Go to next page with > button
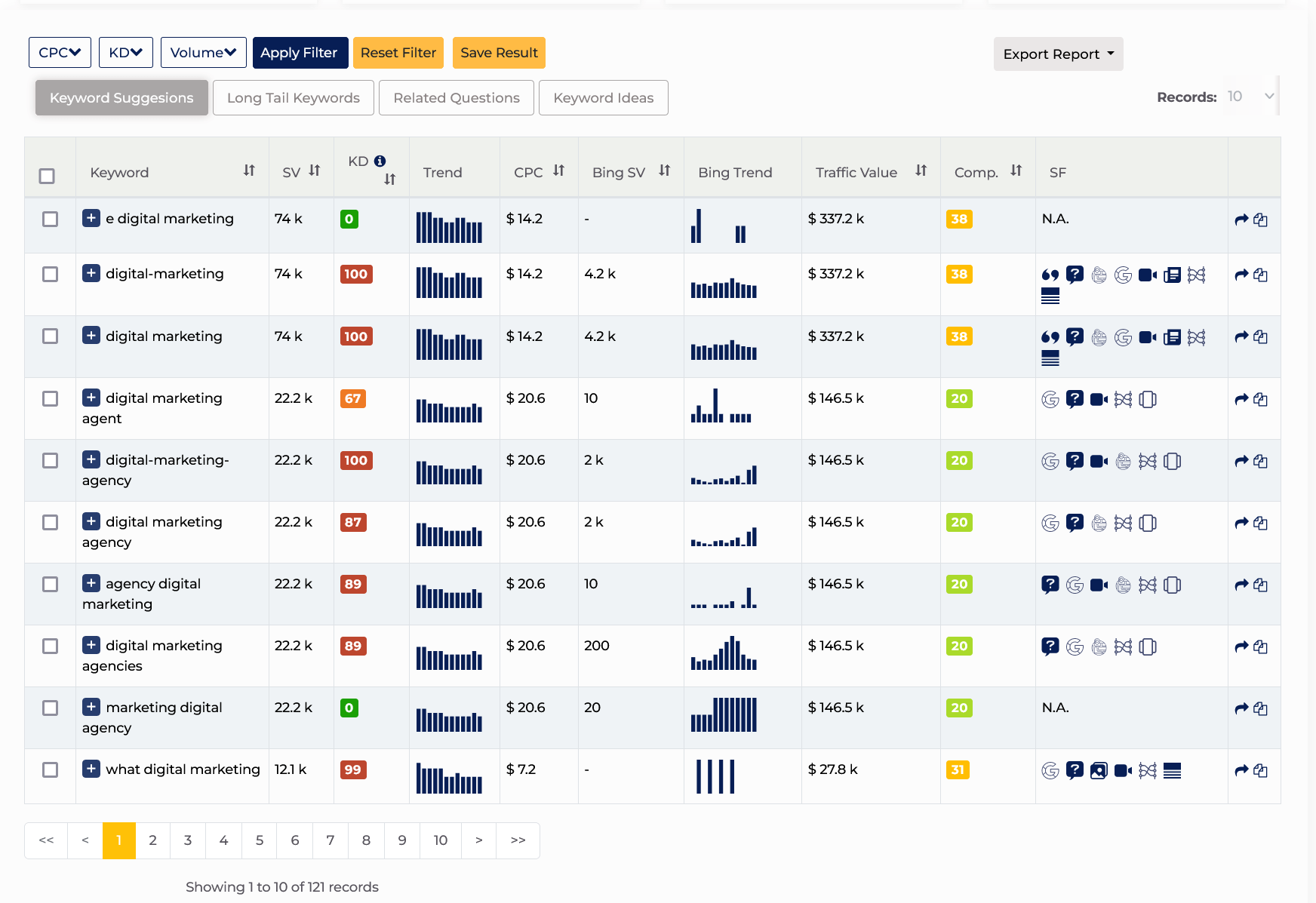Image resolution: width=1316 pixels, height=903 pixels. click(x=478, y=840)
